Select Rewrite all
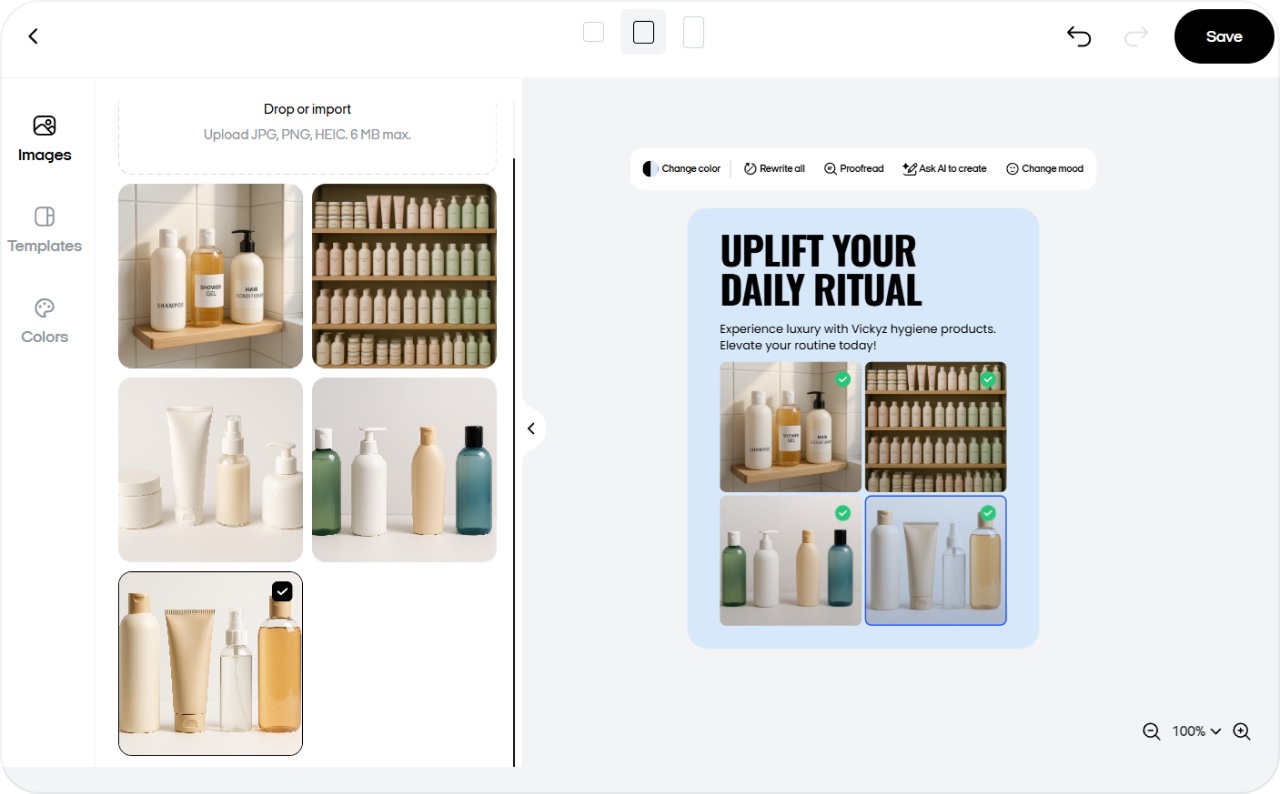 tap(773, 168)
